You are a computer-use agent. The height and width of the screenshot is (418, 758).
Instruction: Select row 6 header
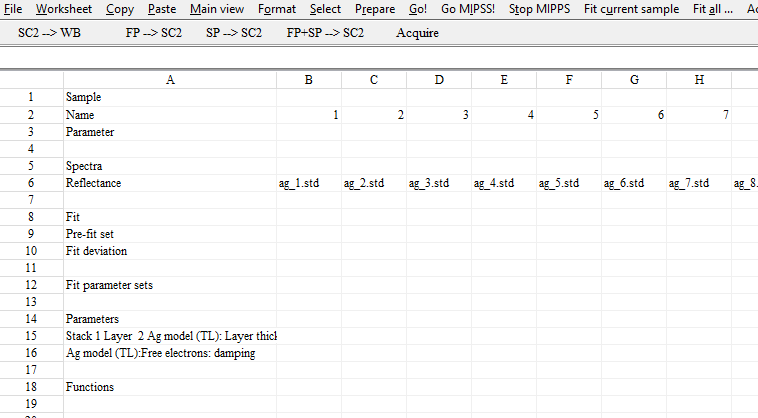pyautogui.click(x=31, y=183)
